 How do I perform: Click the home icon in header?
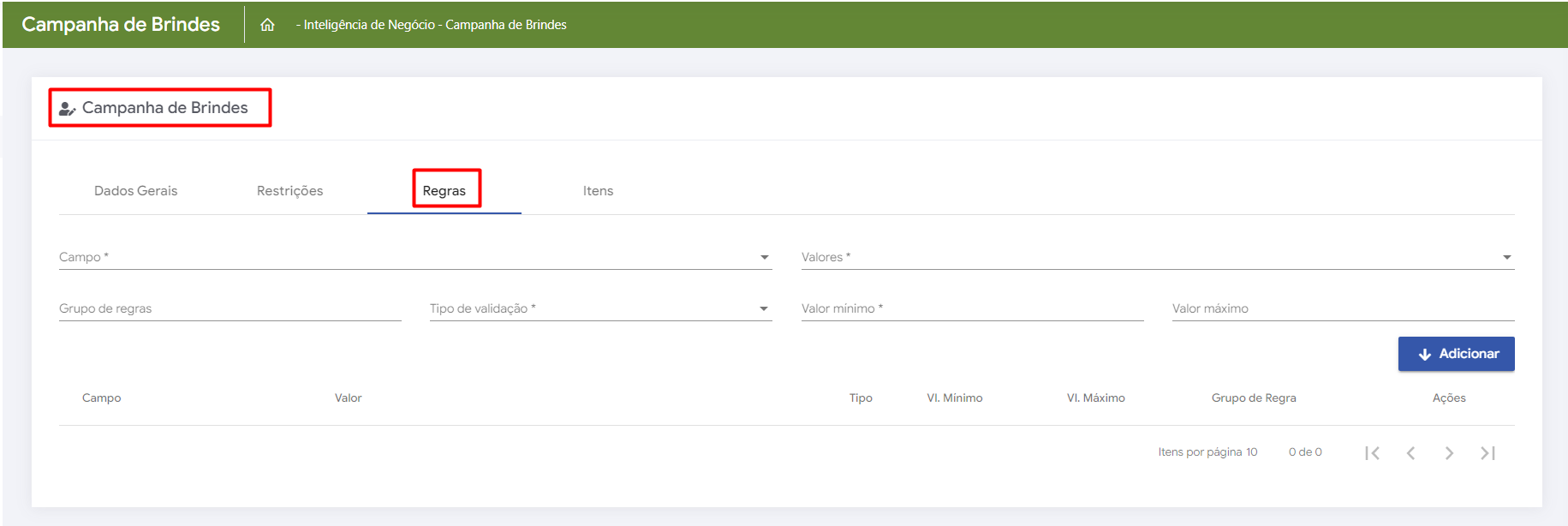pos(267,25)
